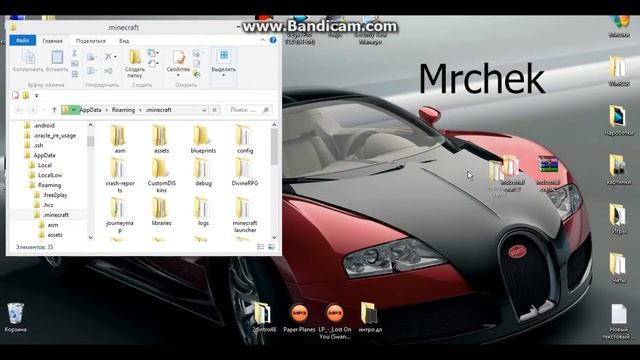Switch to the View (Вид) ribbon tab
The image size is (640, 360).
coord(124,41)
